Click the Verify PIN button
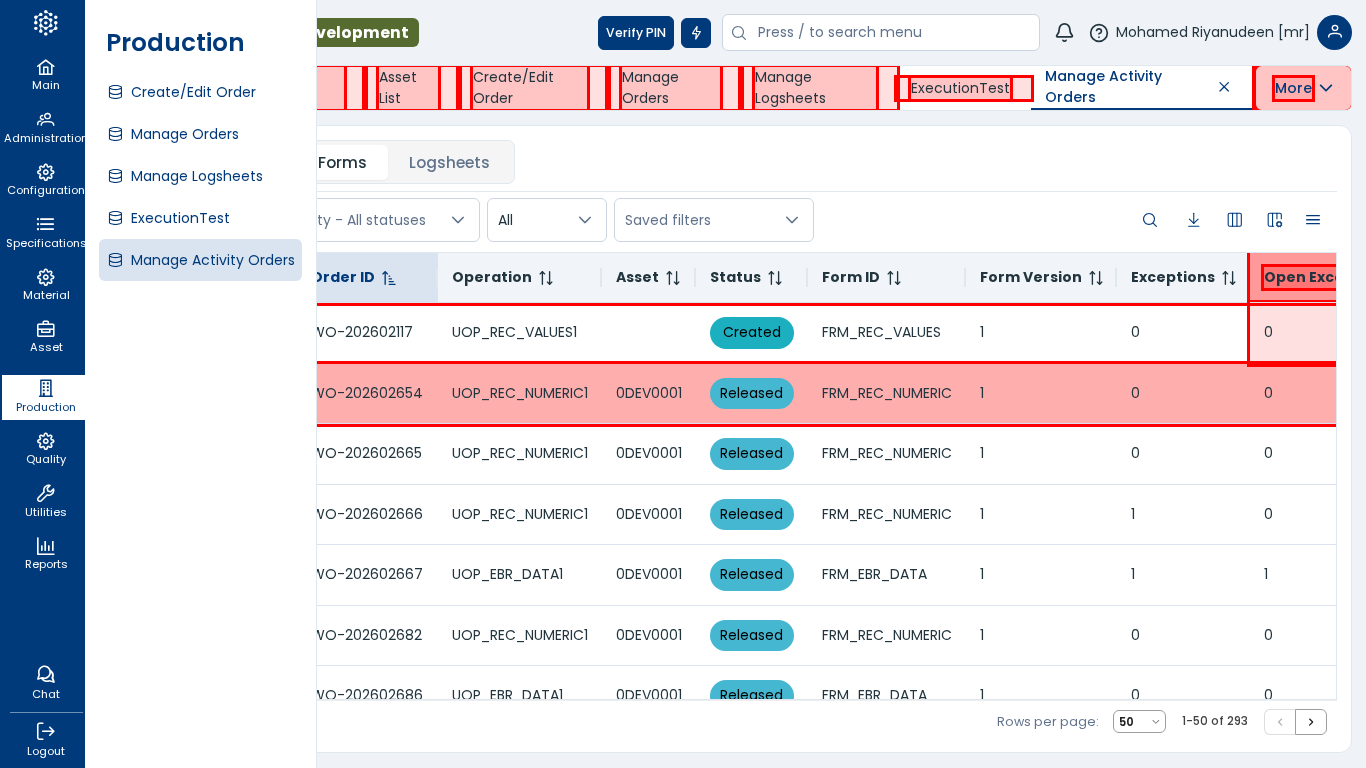 click(x=635, y=33)
